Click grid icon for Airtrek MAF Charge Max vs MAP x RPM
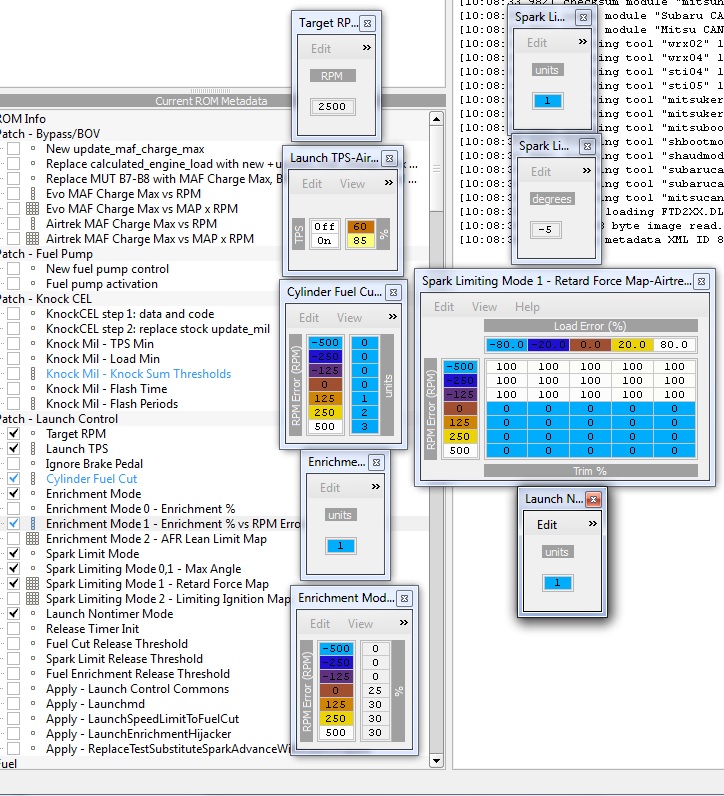This screenshot has width=724, height=796. coord(32,239)
